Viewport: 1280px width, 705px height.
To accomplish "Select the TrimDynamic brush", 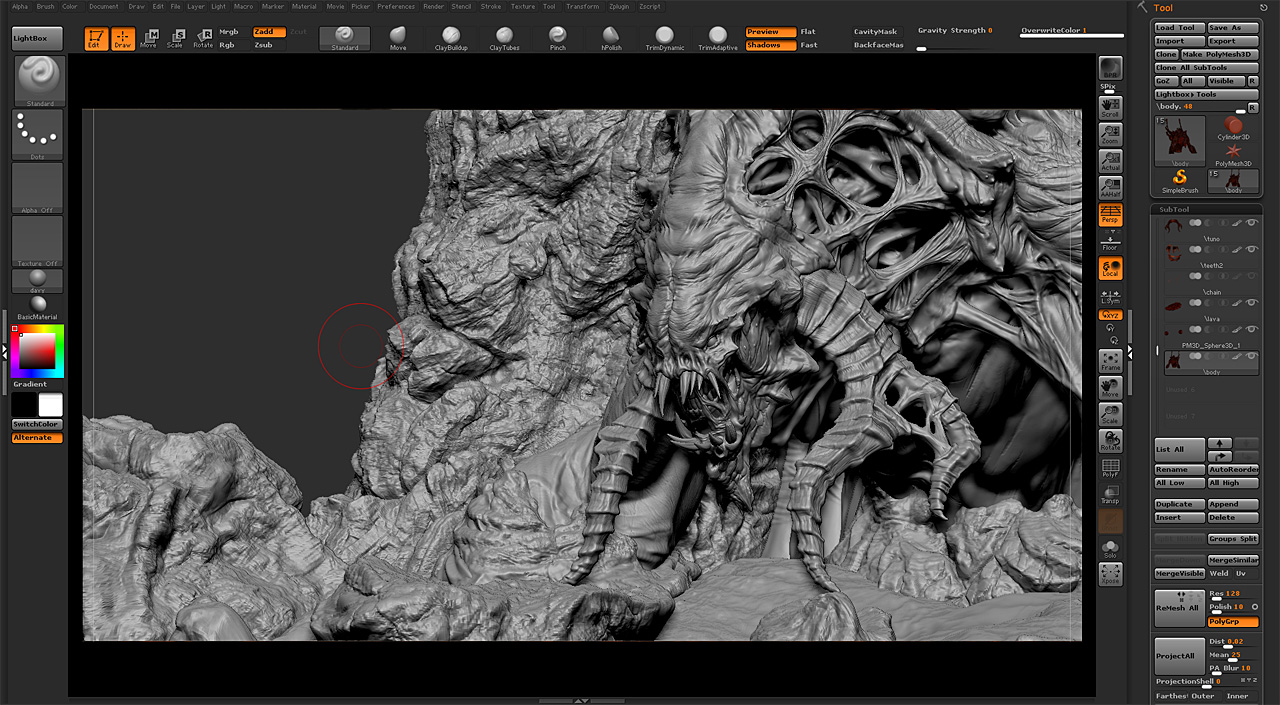I will coord(665,38).
